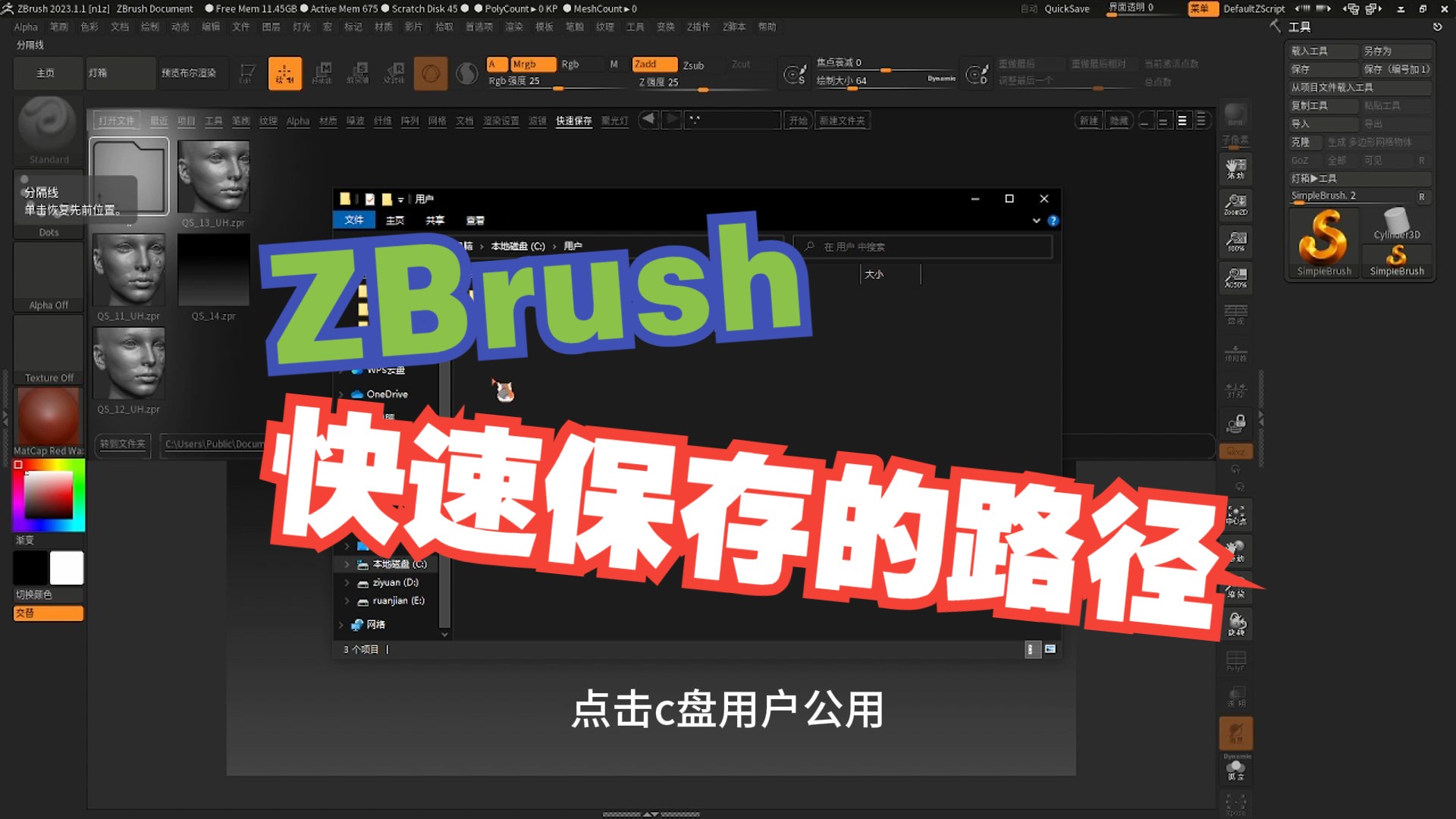
Task: Expand the 网络 item in explorer
Action: tap(339, 624)
